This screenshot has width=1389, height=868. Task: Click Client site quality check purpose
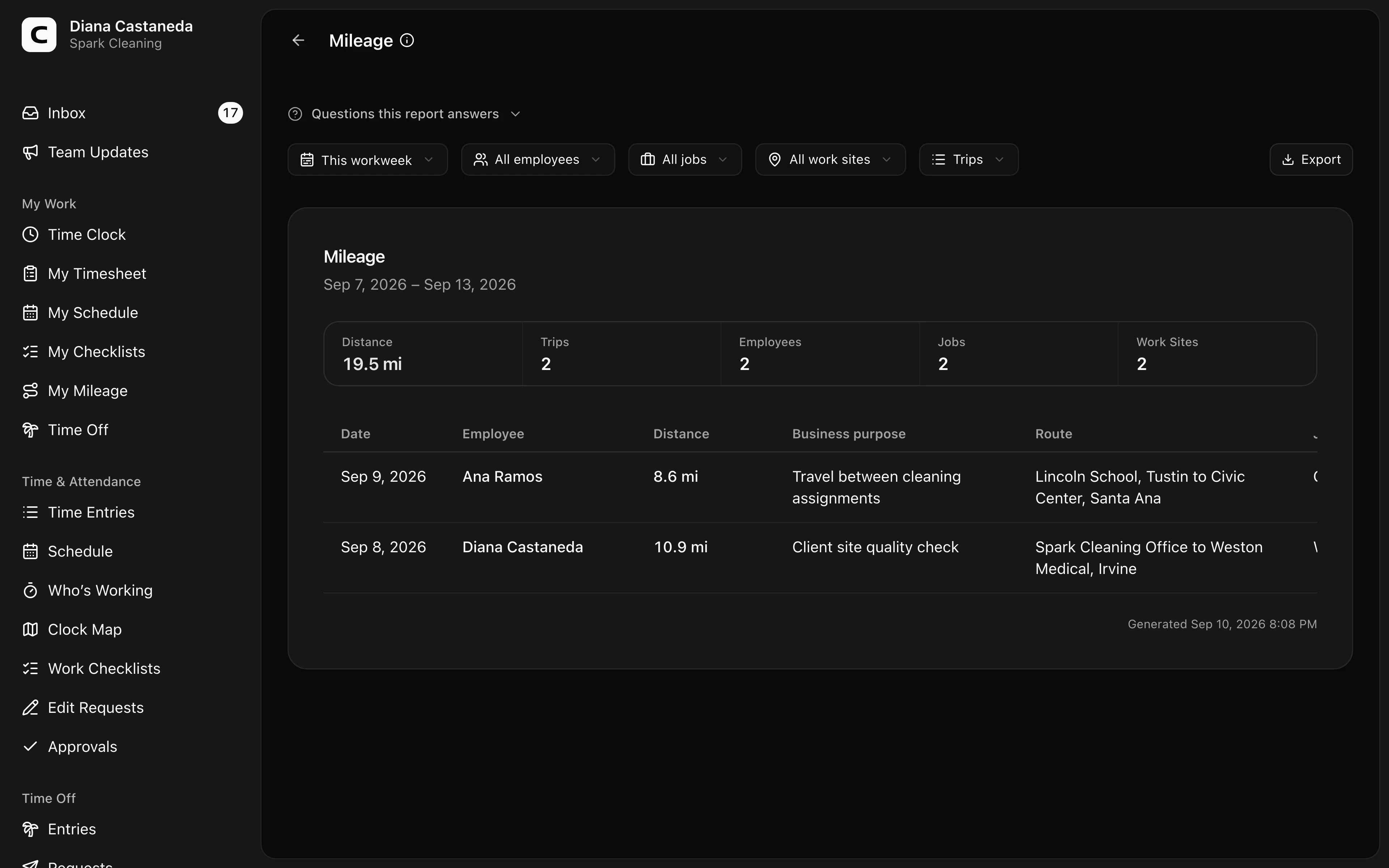(875, 547)
